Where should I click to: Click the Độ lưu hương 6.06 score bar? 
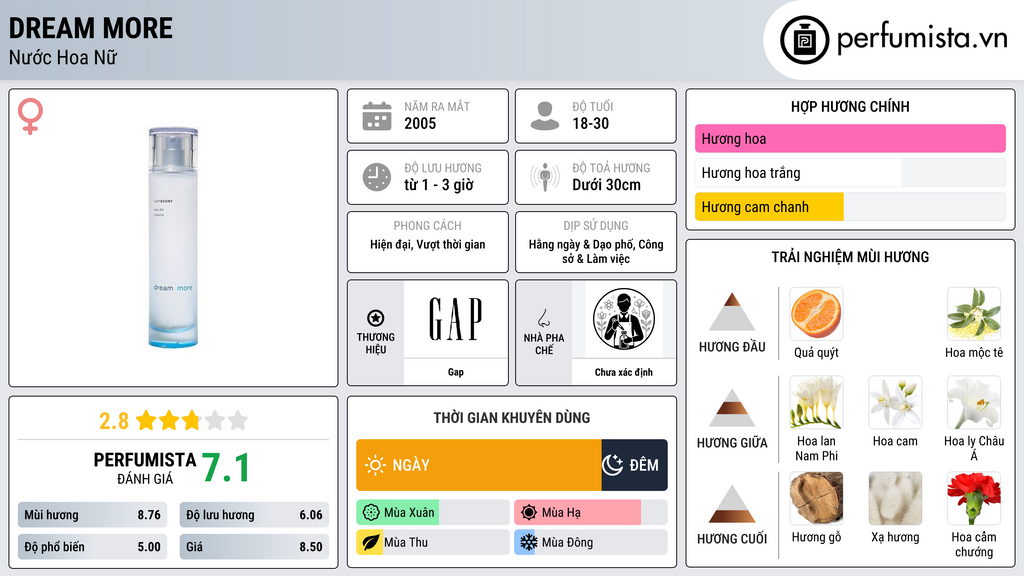coord(254,515)
